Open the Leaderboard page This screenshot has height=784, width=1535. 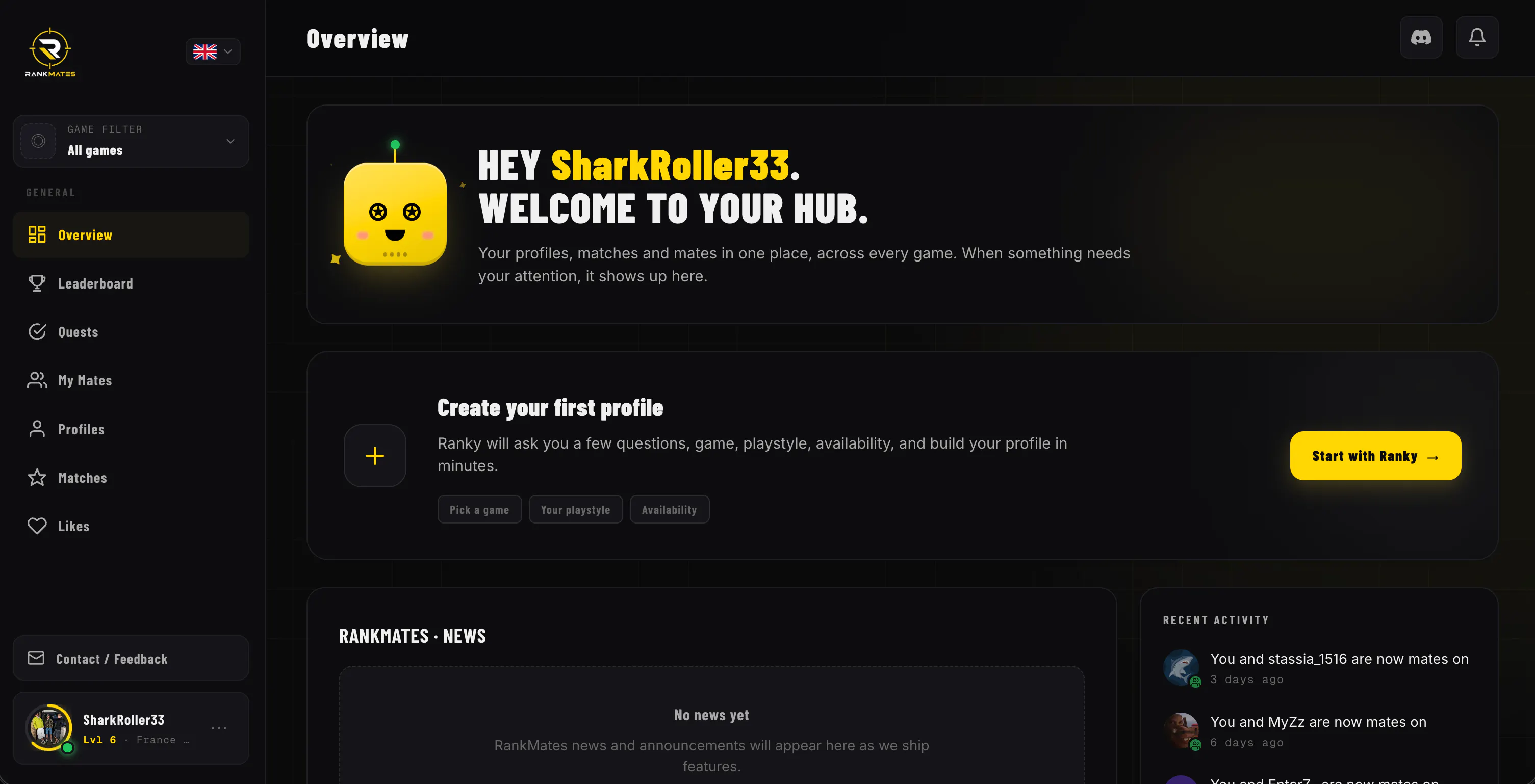pyautogui.click(x=131, y=283)
